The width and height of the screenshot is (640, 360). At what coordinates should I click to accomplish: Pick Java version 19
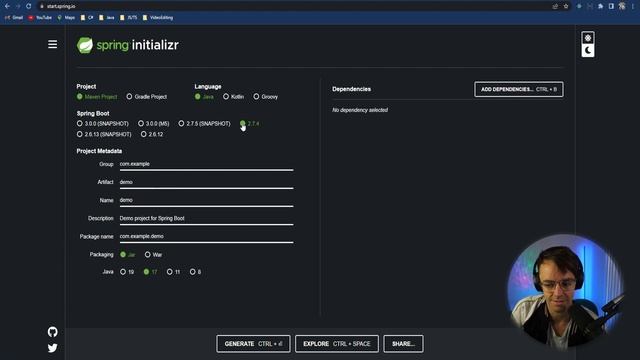(127, 271)
